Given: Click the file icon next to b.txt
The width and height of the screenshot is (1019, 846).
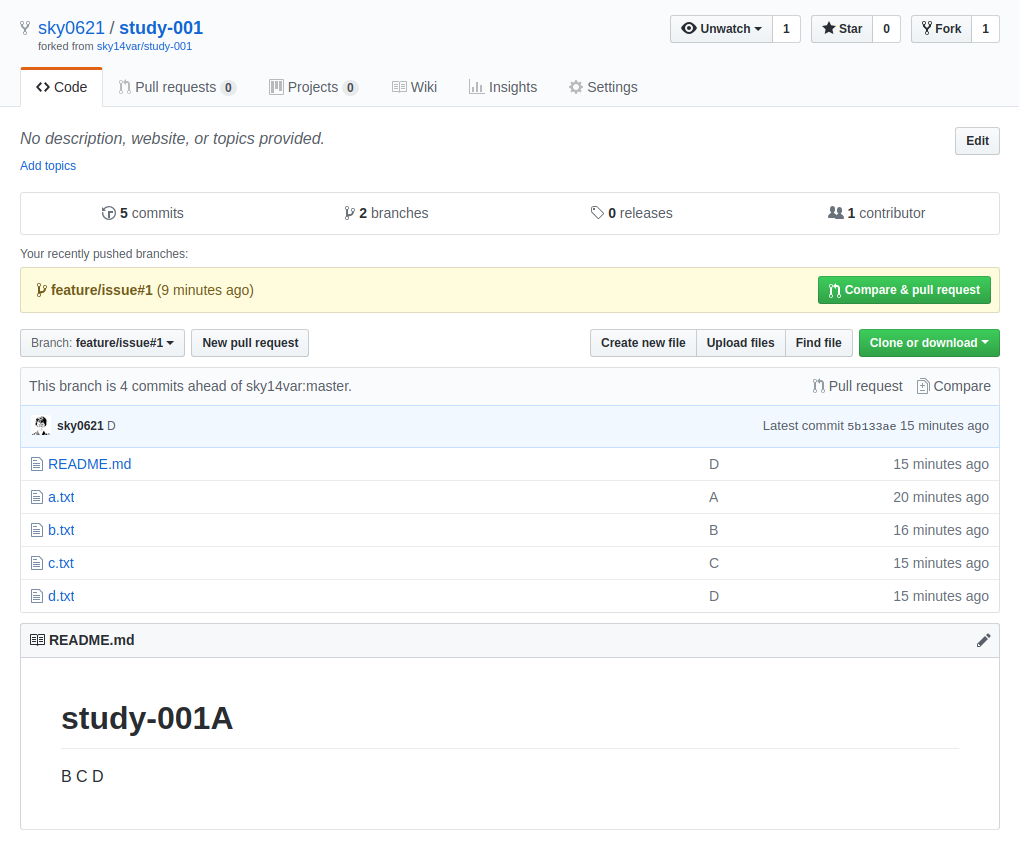Looking at the screenshot, I should pyautogui.click(x=37, y=530).
